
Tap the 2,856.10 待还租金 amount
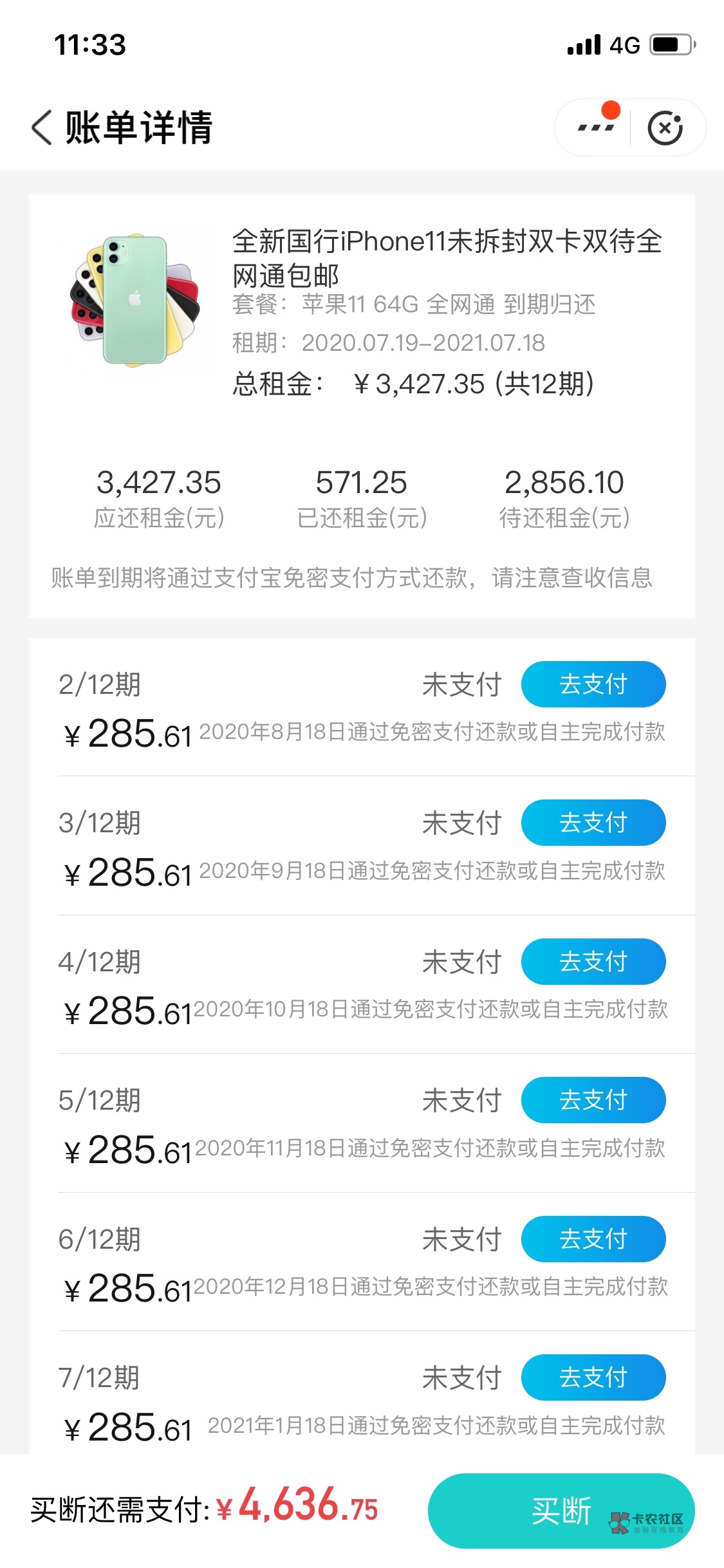(x=564, y=483)
